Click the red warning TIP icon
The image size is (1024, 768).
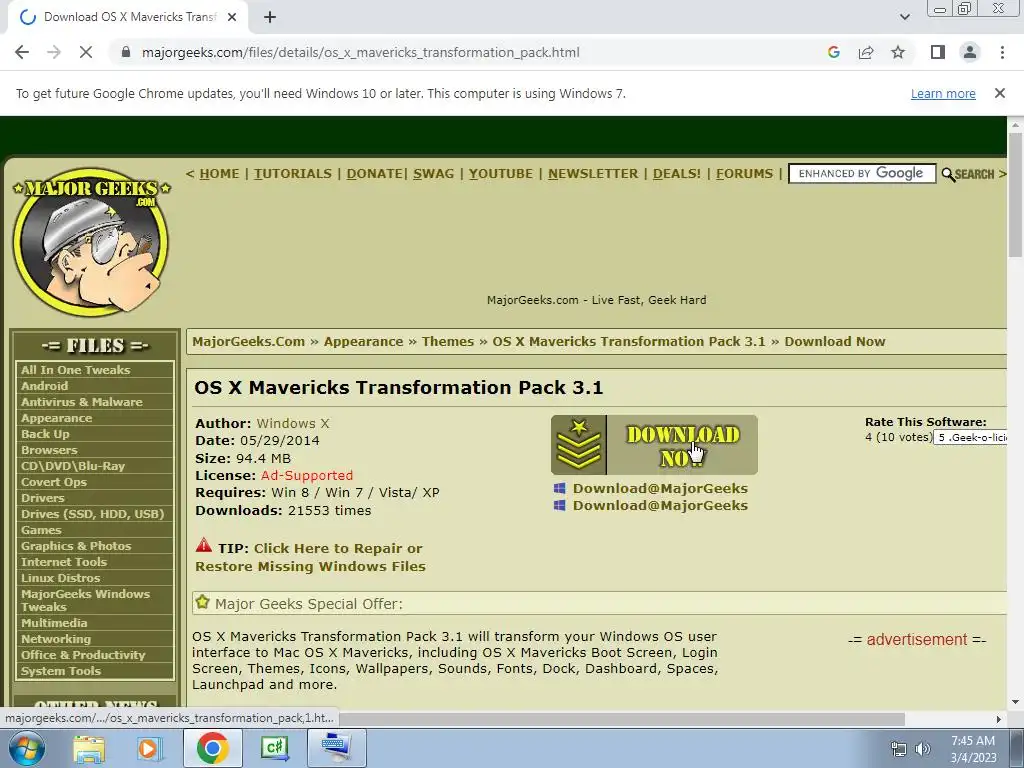click(x=203, y=545)
